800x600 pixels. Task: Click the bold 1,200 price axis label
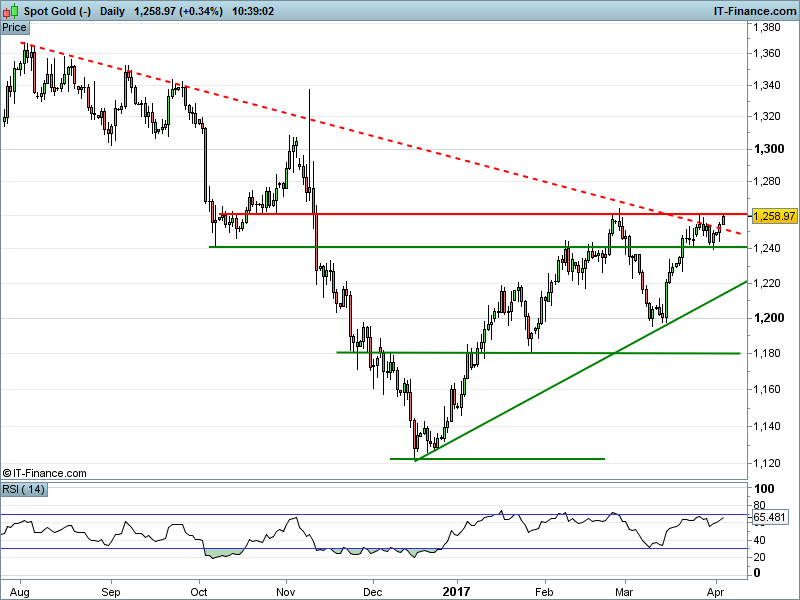(x=769, y=318)
